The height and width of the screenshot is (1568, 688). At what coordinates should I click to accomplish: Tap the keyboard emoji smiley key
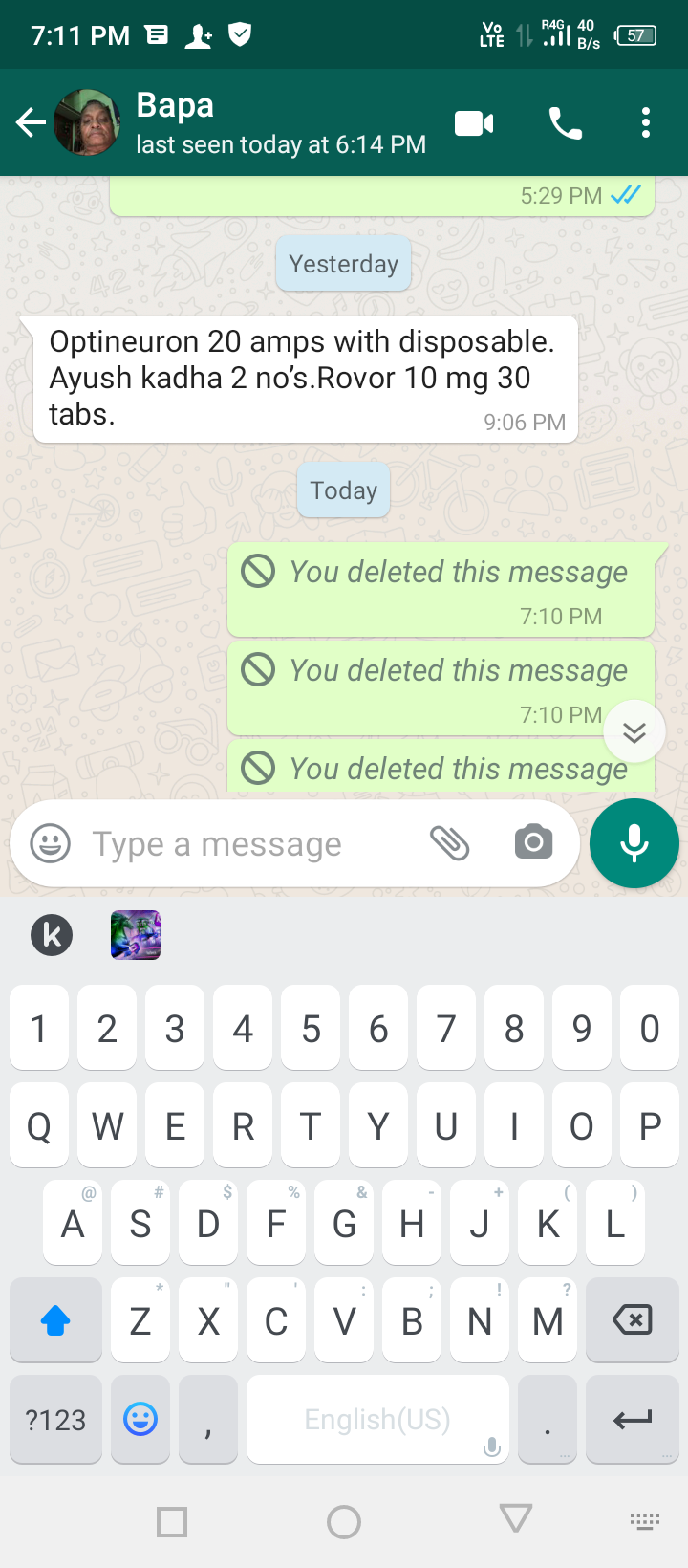(140, 1420)
